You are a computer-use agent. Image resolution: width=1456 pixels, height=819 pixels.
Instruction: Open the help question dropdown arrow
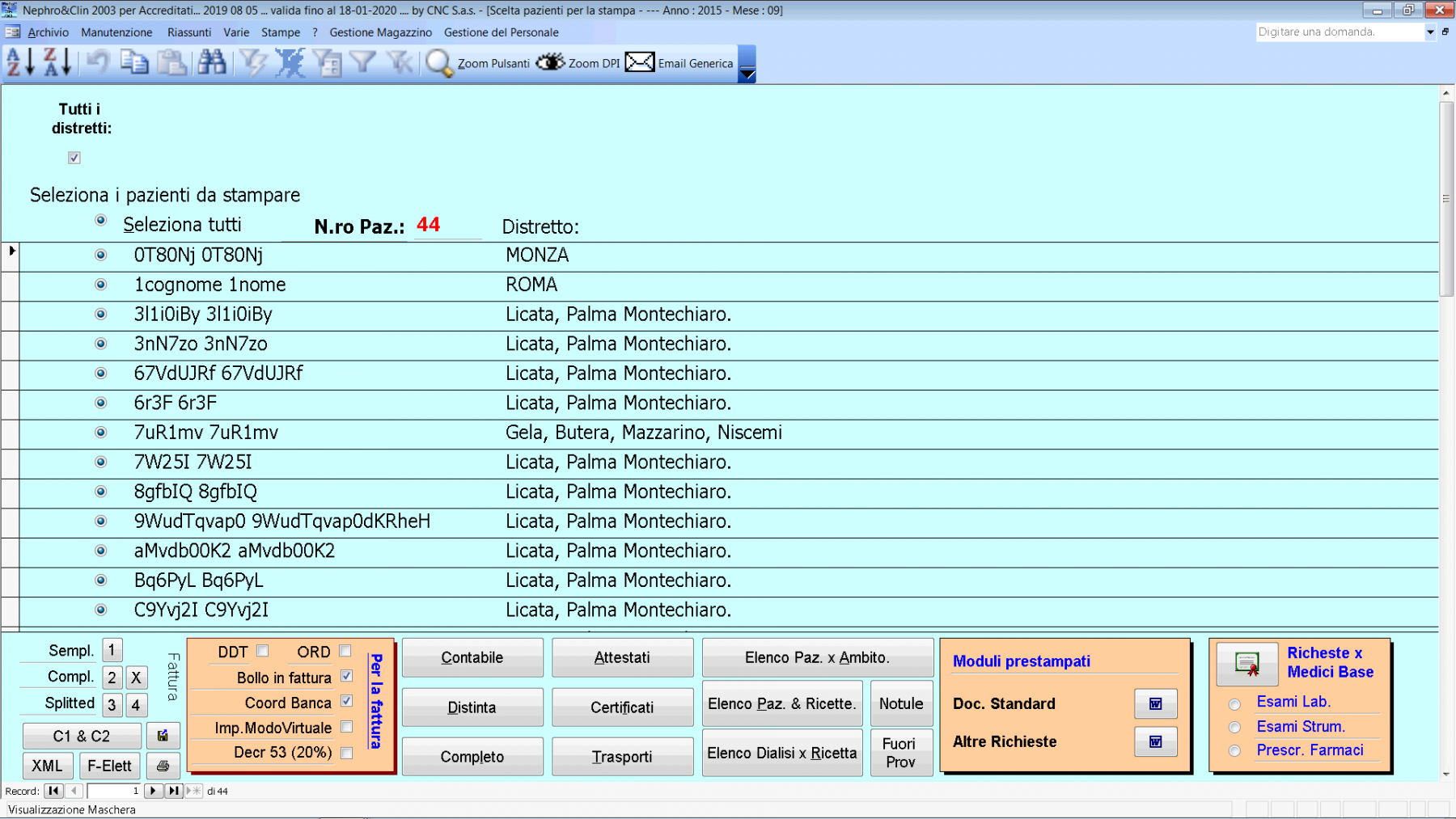[x=1430, y=32]
